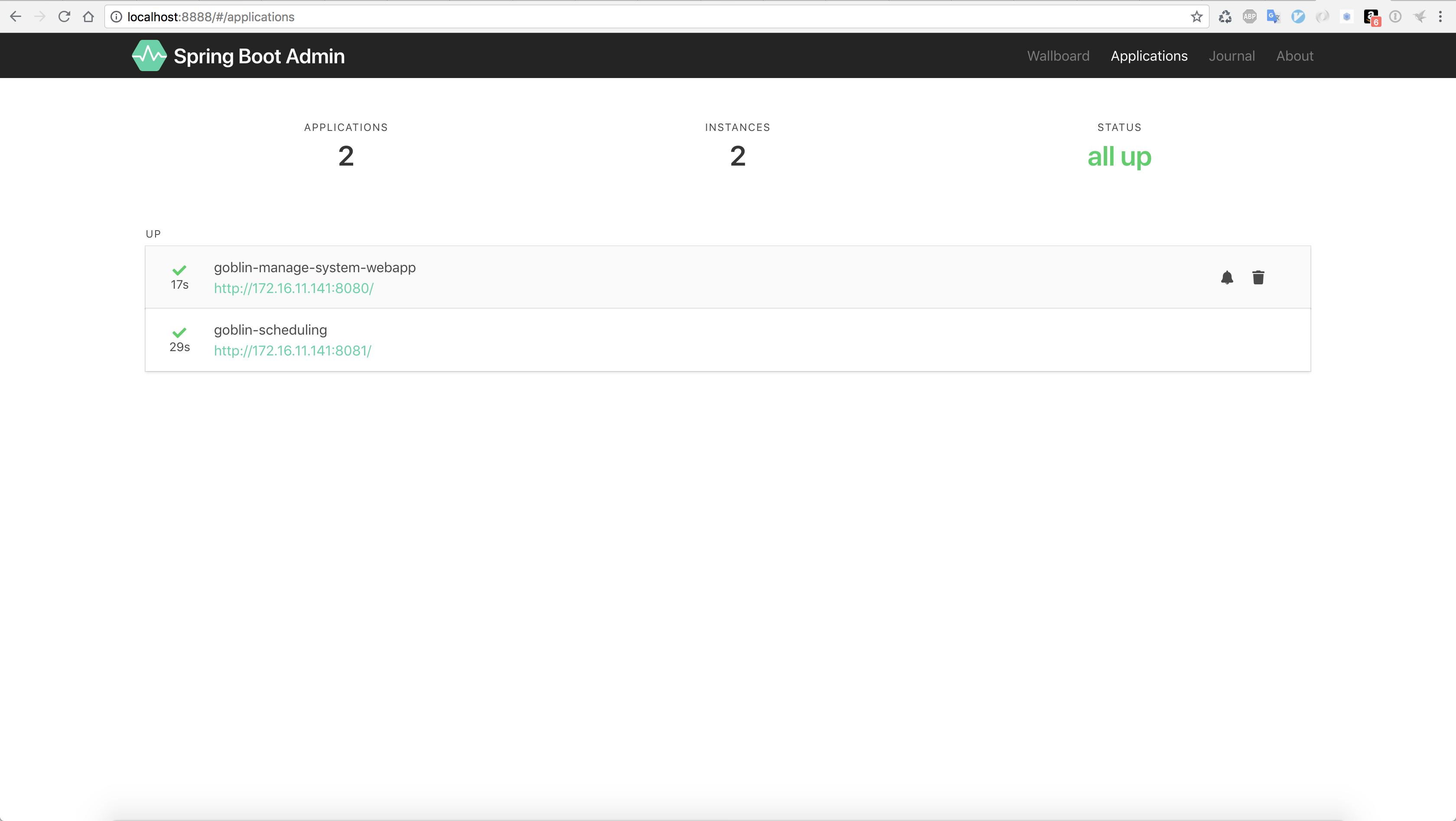Image resolution: width=1456 pixels, height=821 pixels.
Task: Open the Adblock Plus extension icon
Action: (x=1249, y=17)
